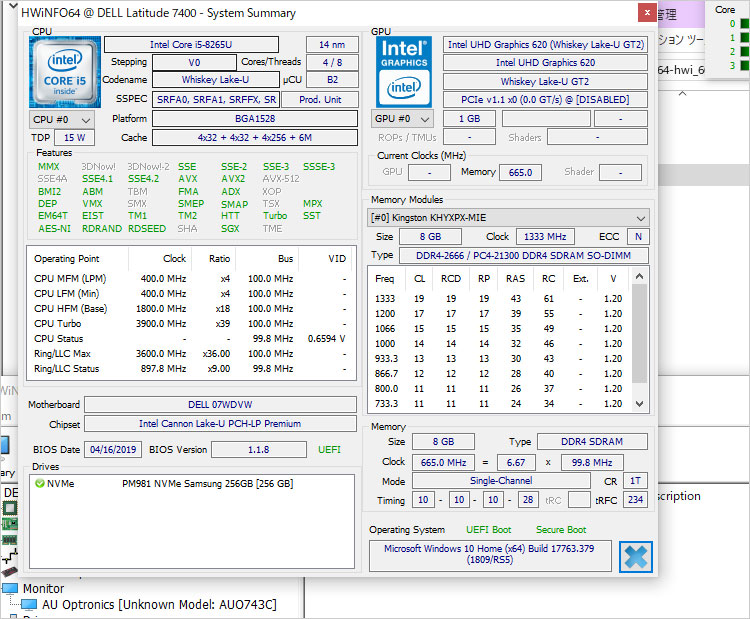Screen dimensions: 750x619
Task: Select AU Optronics monitor entry in tree
Action: [159, 605]
